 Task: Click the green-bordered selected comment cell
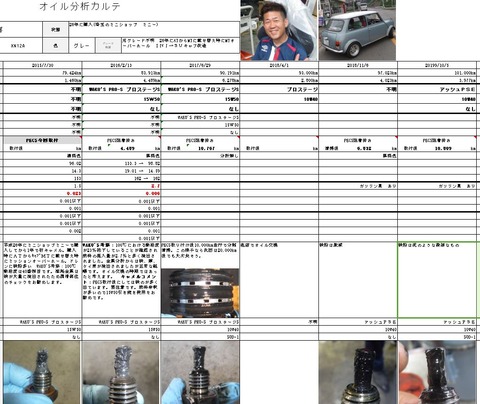(437, 280)
